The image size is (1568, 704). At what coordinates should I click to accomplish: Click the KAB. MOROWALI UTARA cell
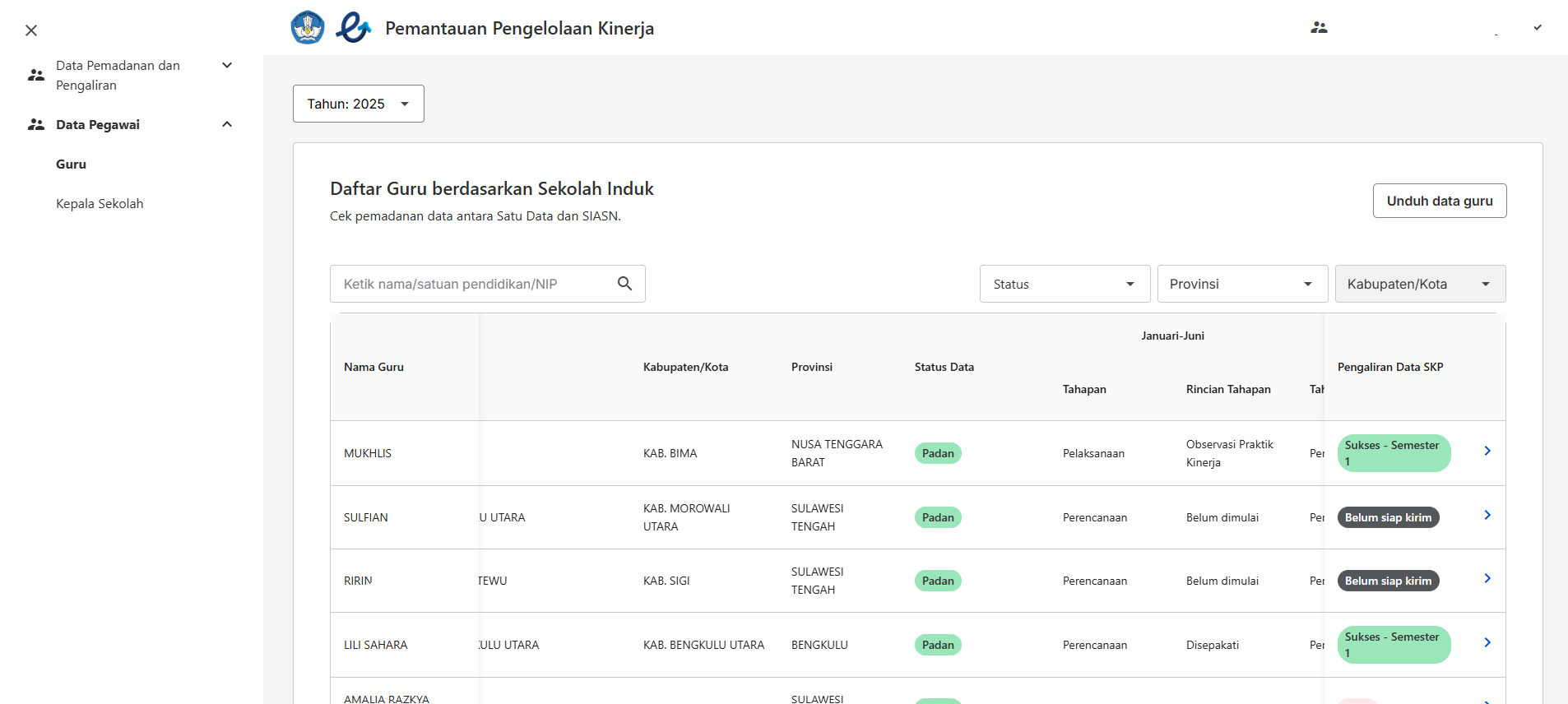(x=687, y=517)
